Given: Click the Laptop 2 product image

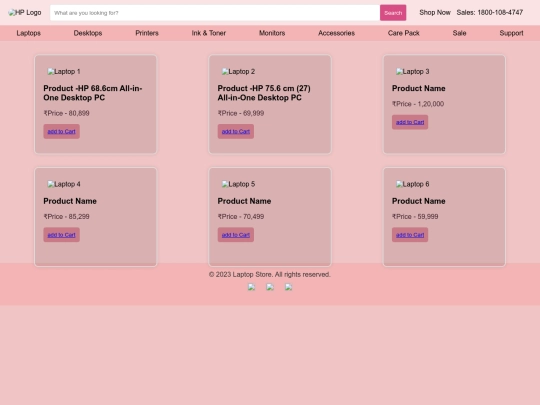Looking at the screenshot, I should coord(238,72).
